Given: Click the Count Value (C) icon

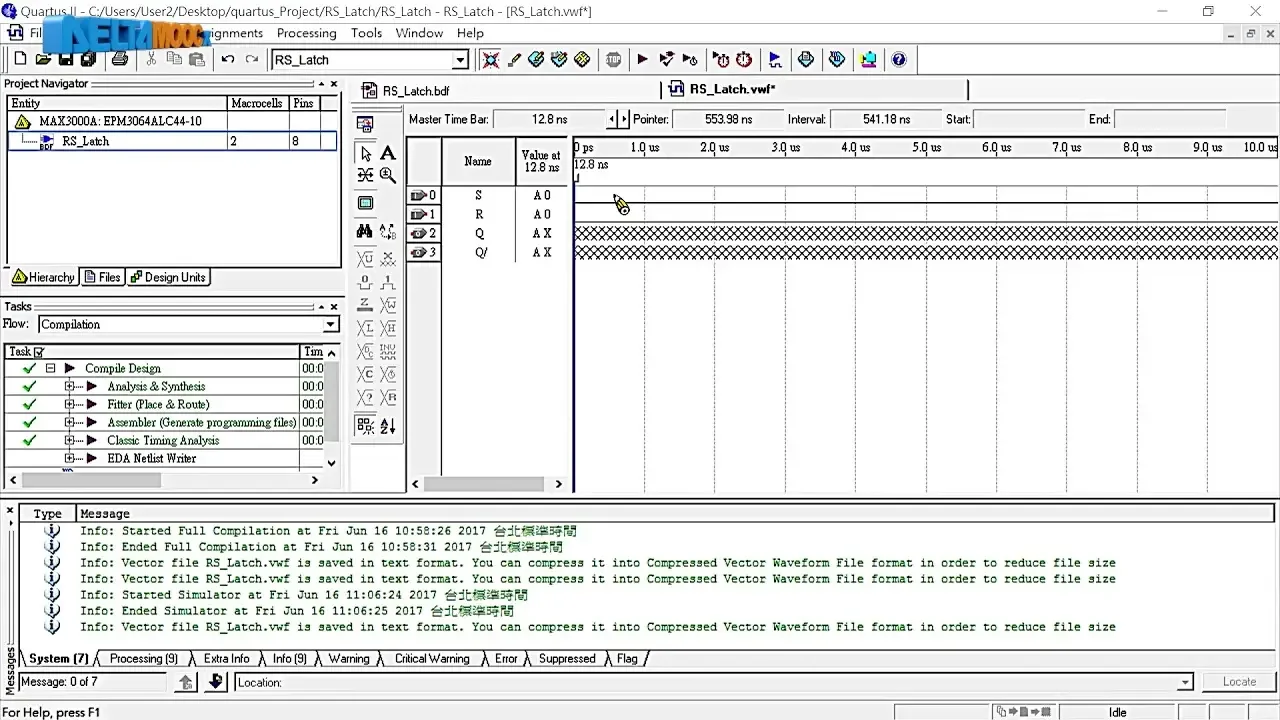Looking at the screenshot, I should click(x=366, y=374).
